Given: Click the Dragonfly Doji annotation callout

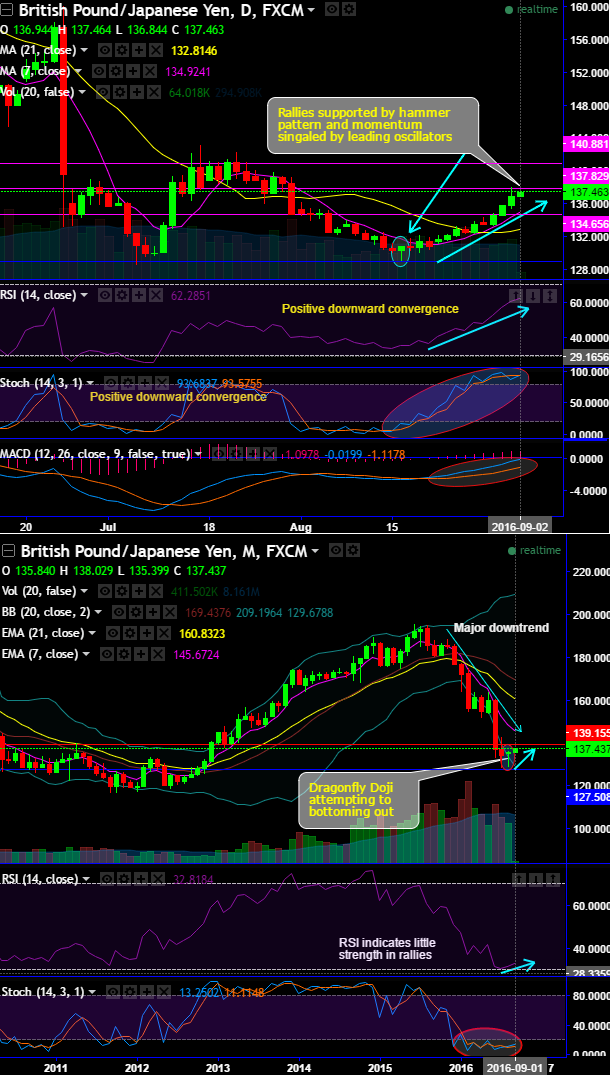Looking at the screenshot, I should point(358,800).
